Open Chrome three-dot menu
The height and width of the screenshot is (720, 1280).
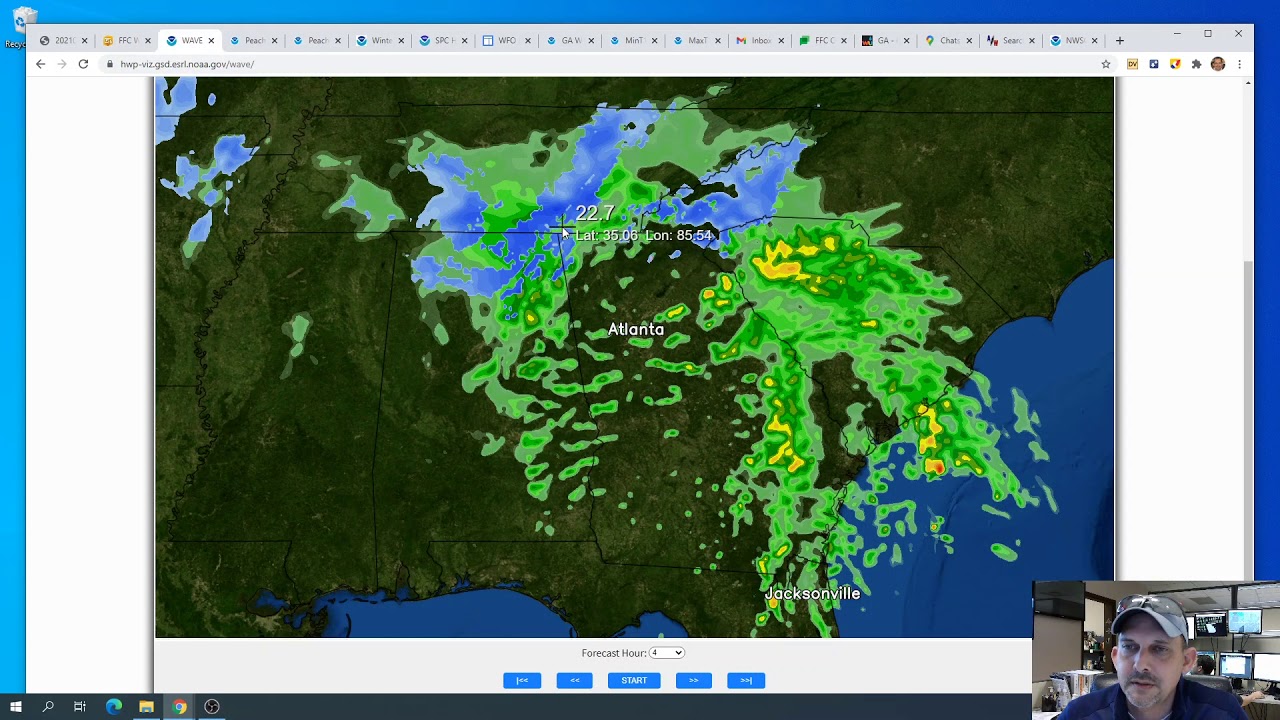click(1239, 64)
